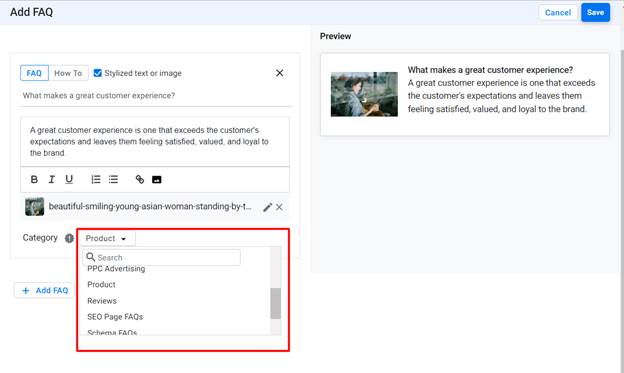Viewport: 624px width, 373px height.
Task: Select Schema FAQs category option
Action: tap(112, 332)
